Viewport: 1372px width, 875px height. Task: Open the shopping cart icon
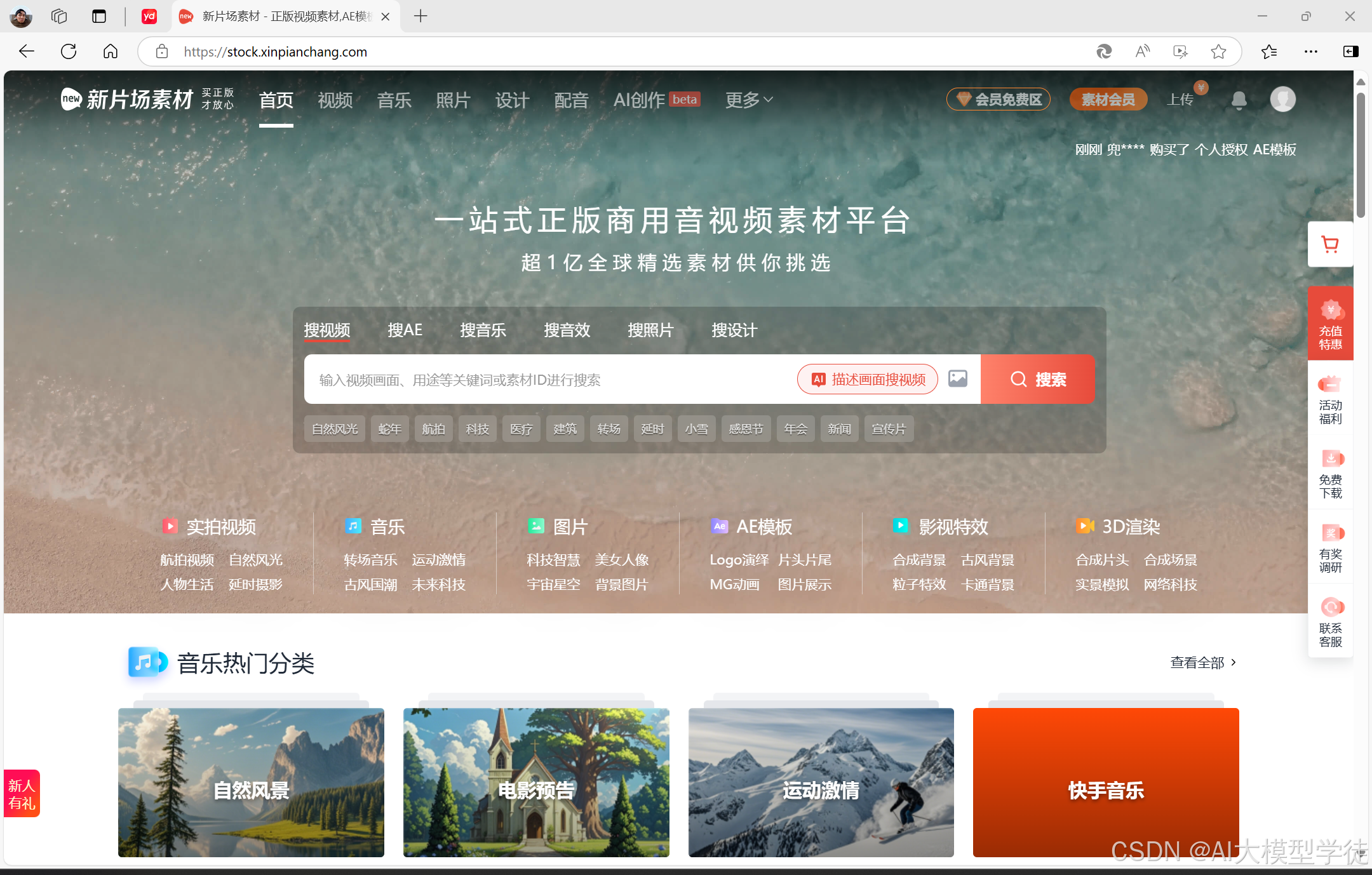tap(1330, 244)
